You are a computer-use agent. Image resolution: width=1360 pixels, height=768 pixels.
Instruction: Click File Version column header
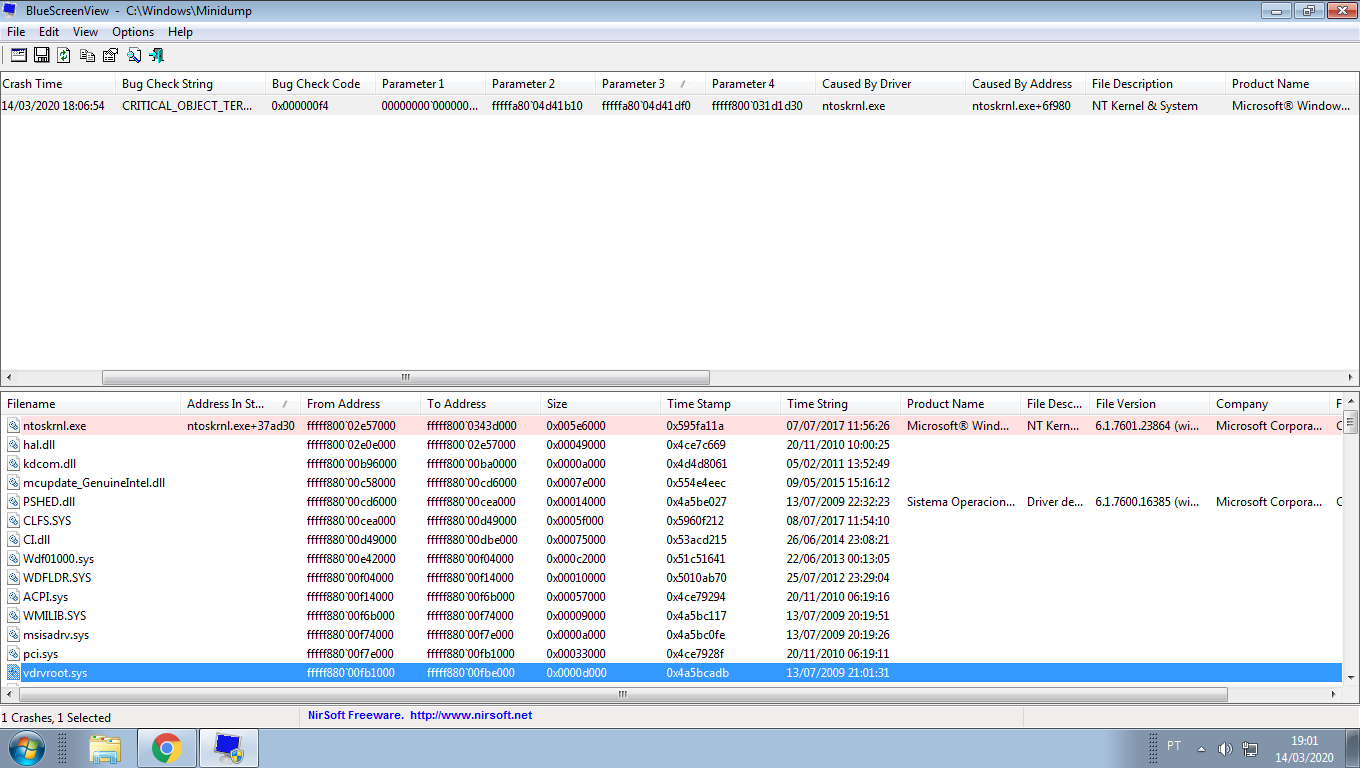pos(1150,404)
